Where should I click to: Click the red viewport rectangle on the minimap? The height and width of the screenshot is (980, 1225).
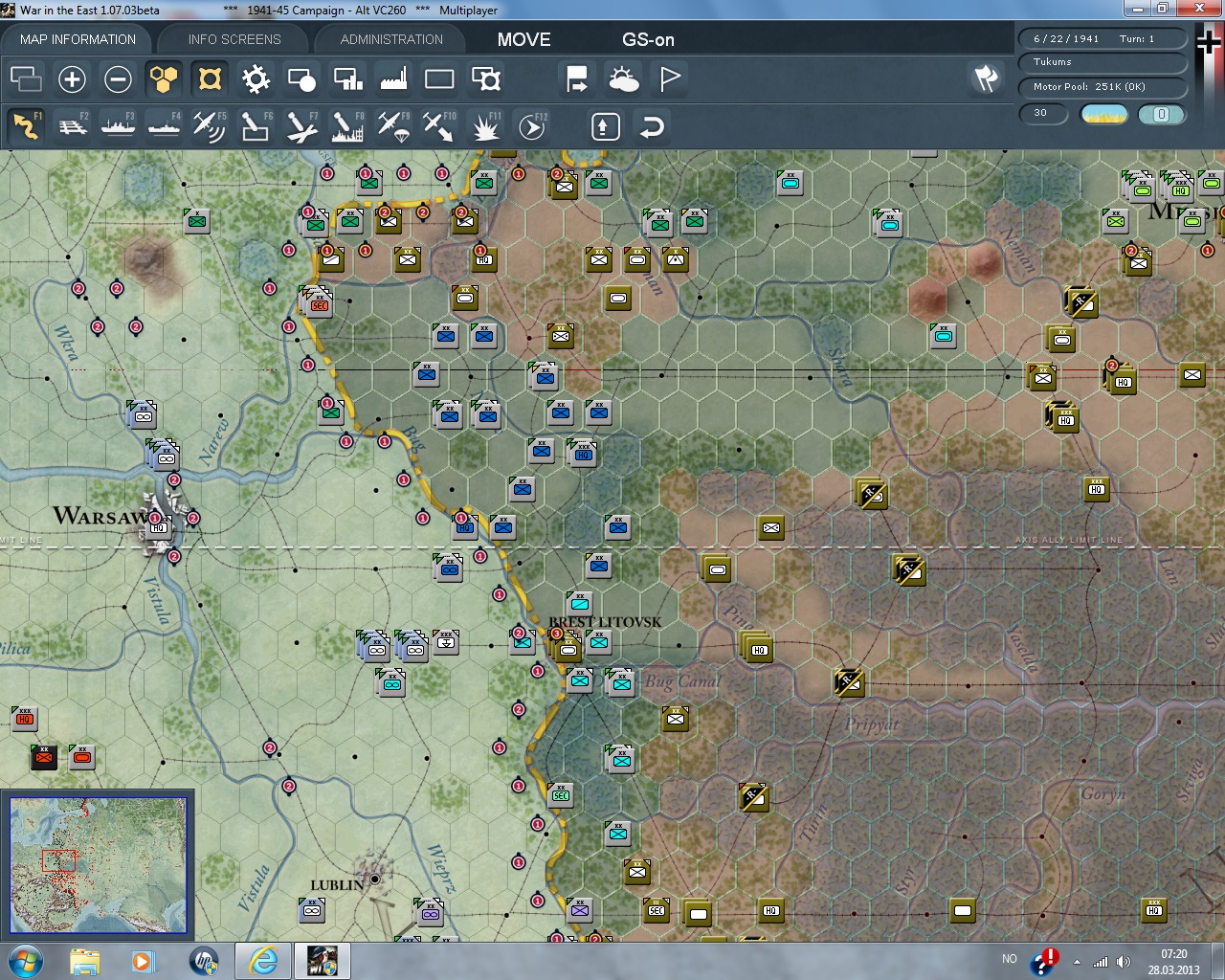point(58,859)
